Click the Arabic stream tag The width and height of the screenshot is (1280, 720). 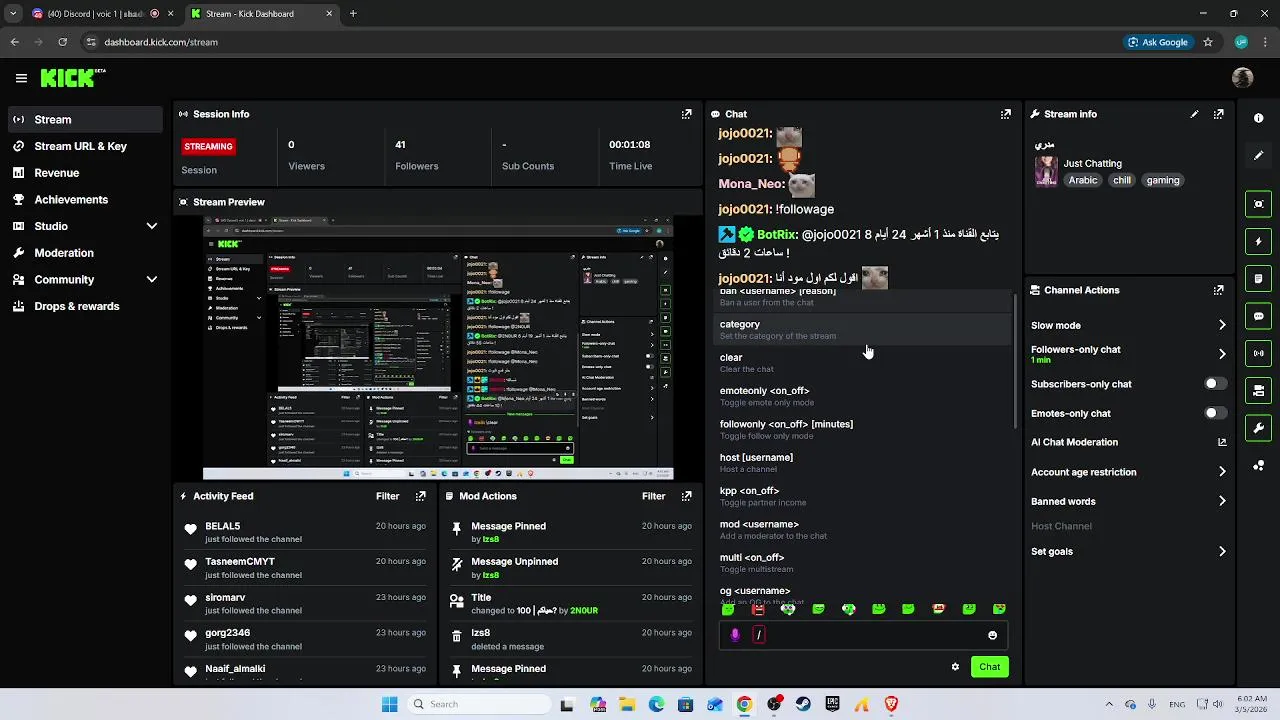[x=1083, y=180]
